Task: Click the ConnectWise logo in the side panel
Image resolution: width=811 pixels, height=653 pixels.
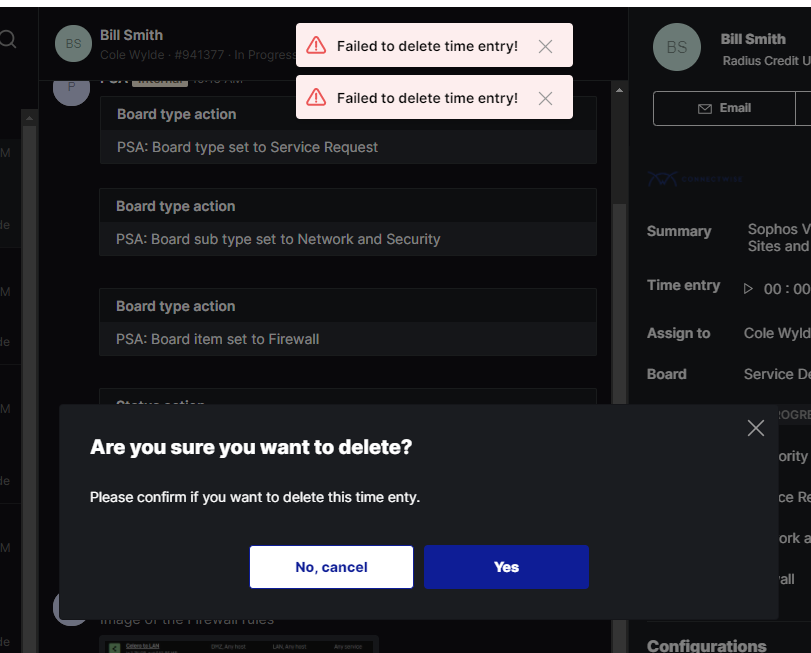Action: click(x=695, y=179)
